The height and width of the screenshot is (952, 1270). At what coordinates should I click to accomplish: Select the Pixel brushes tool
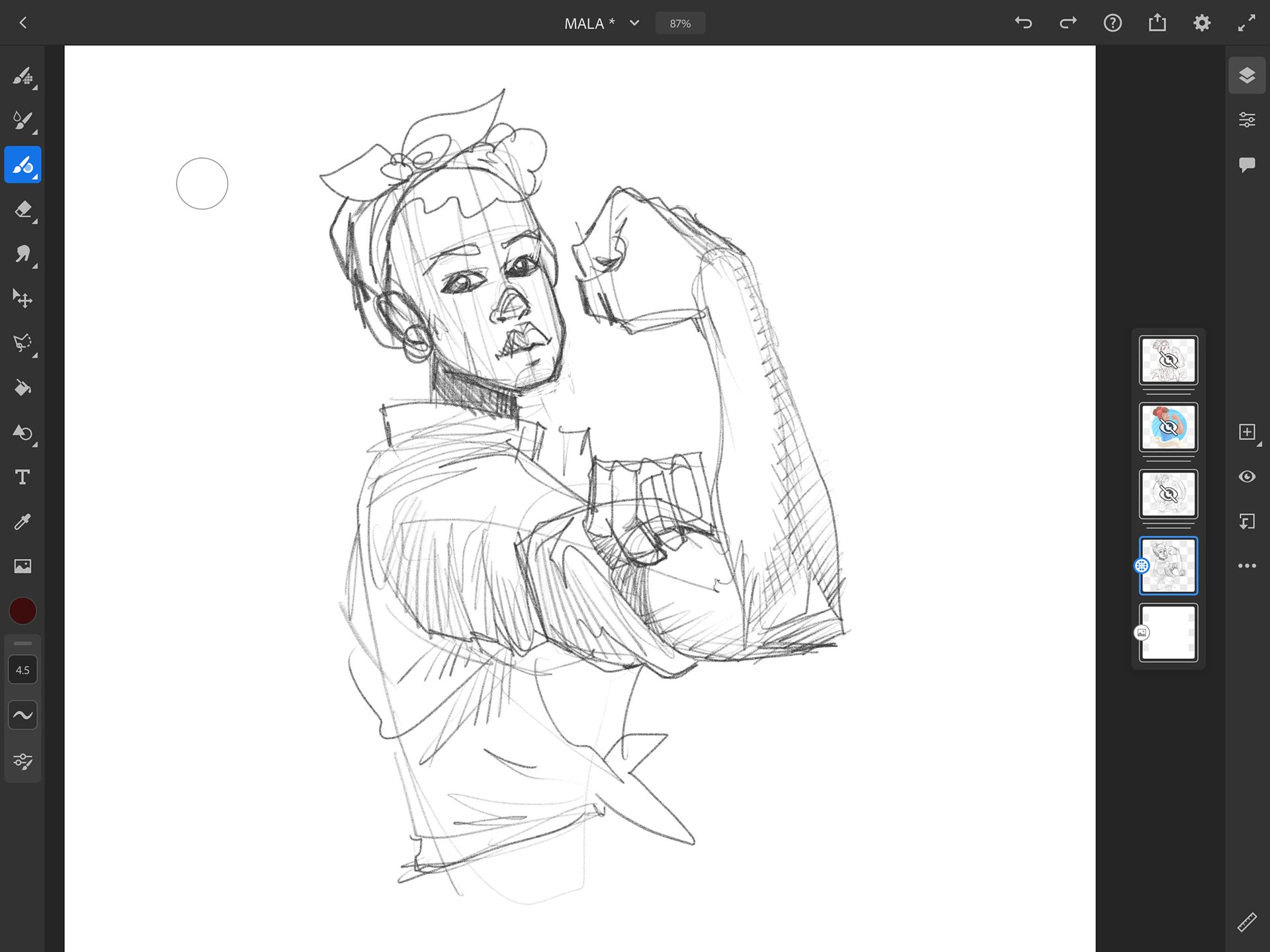click(x=22, y=76)
